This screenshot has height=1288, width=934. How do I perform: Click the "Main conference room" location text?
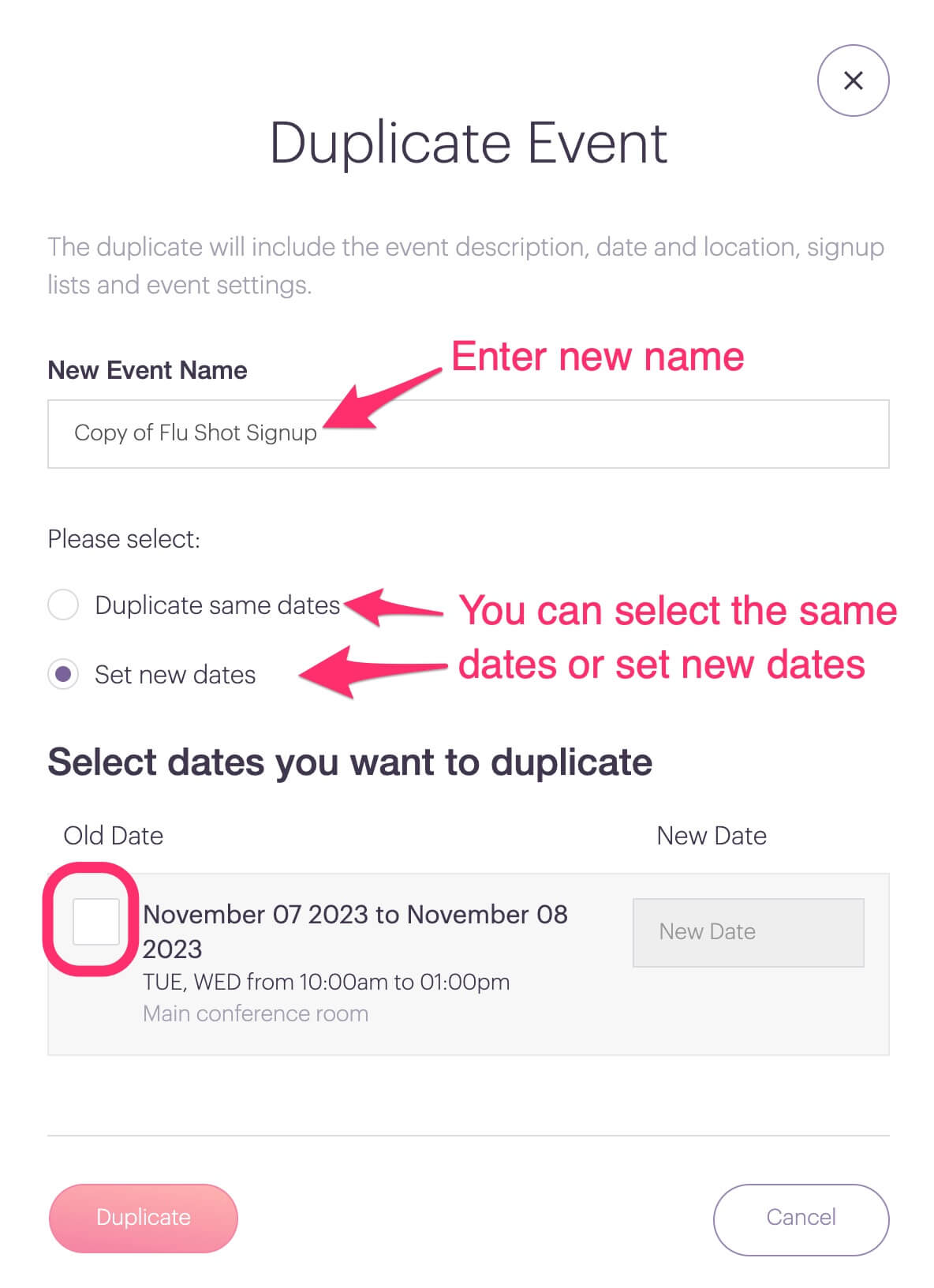tap(256, 1014)
